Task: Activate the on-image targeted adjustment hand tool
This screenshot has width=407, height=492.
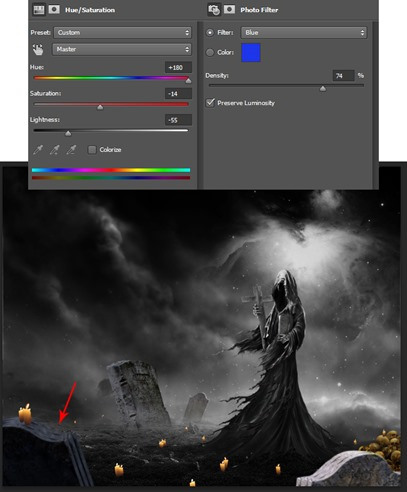Action: [38, 50]
